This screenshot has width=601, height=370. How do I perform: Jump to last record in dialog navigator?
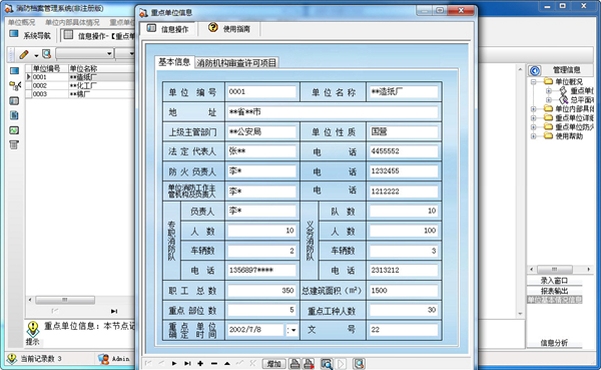coord(187,363)
